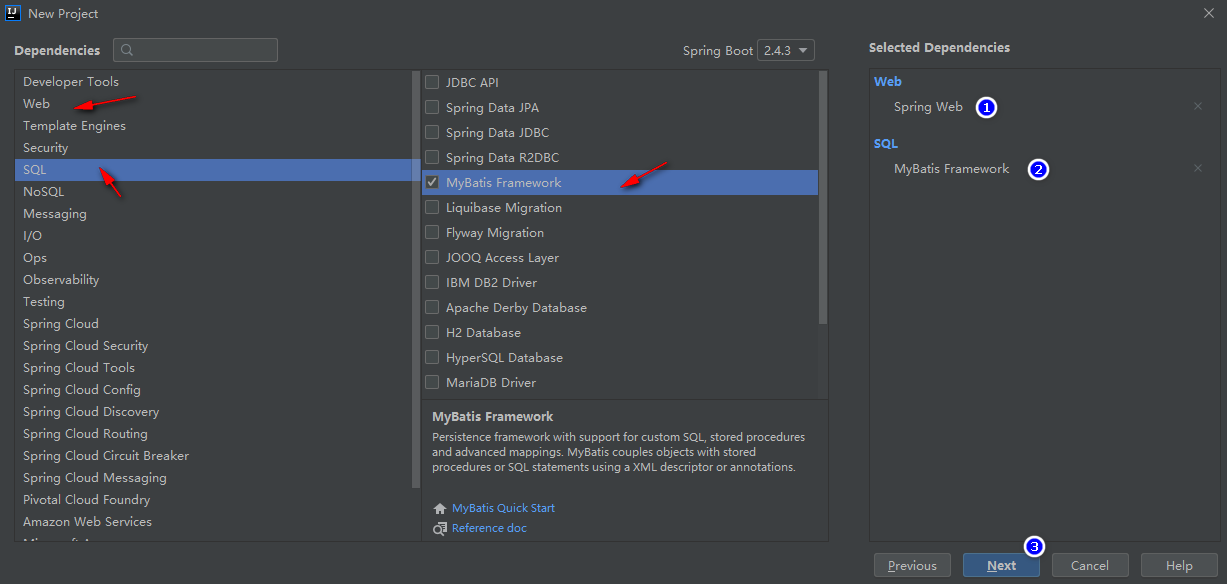Viewport: 1227px width, 584px height.
Task: Focus the Dependencies search field
Action: click(x=195, y=50)
